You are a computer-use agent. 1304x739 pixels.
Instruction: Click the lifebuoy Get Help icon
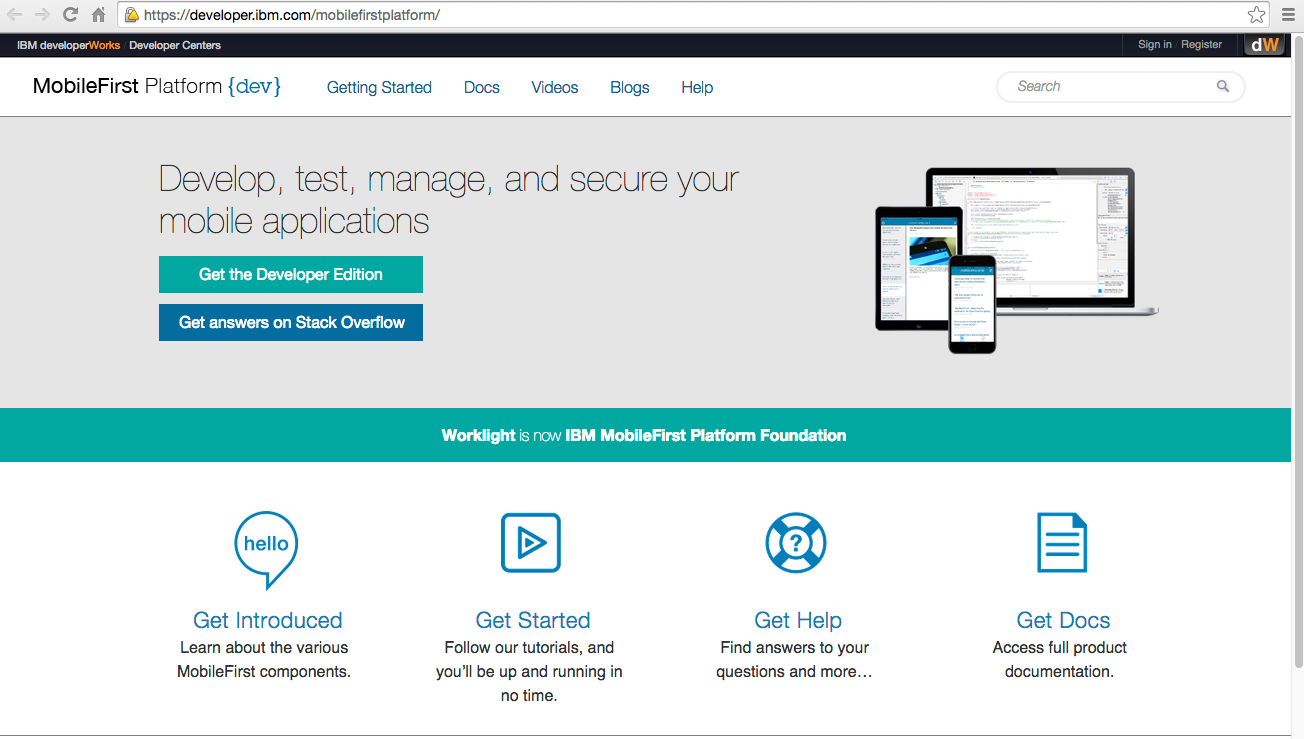(796, 543)
